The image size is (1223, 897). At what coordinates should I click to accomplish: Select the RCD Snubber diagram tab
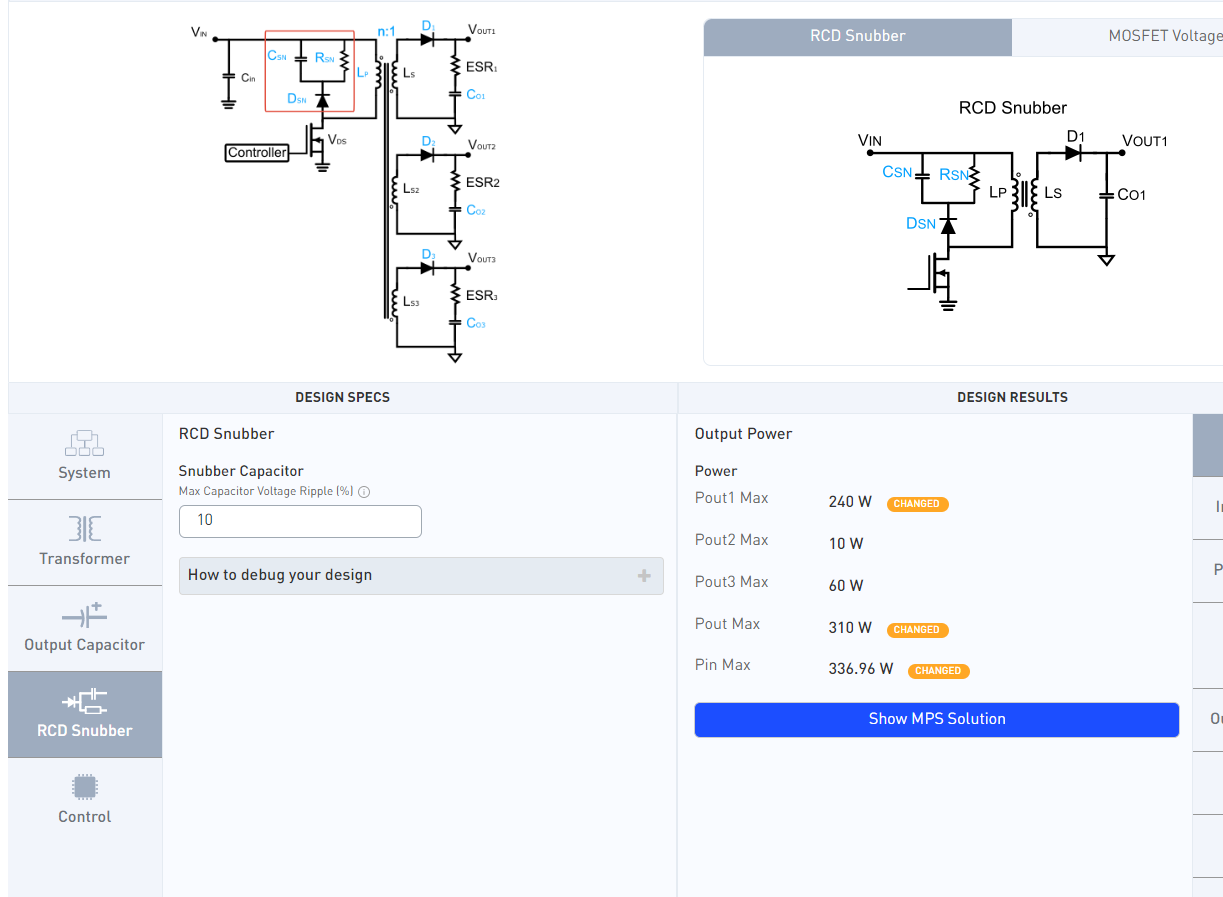coord(858,36)
